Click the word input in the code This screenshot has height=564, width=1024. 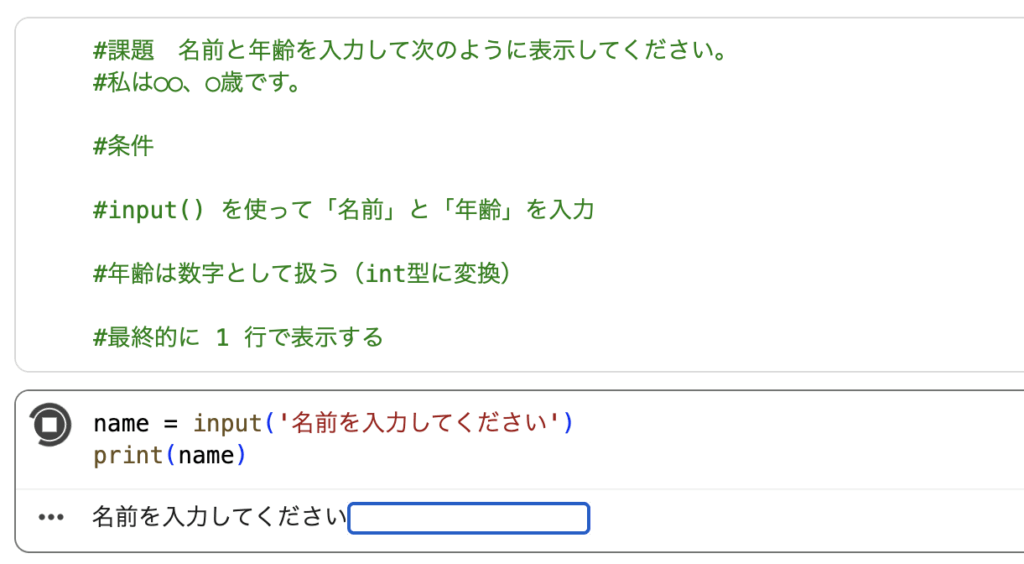[227, 423]
